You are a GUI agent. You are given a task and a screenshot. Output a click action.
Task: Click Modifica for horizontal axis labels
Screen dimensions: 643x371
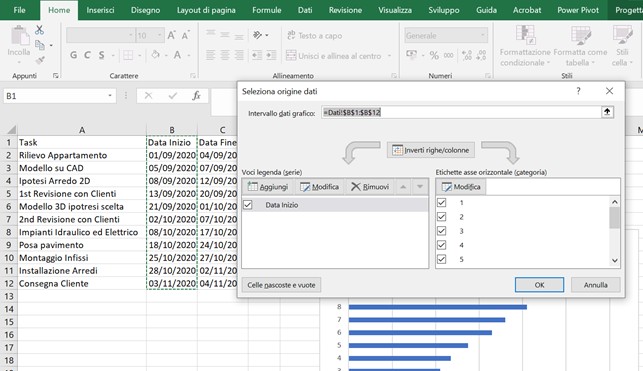461,187
